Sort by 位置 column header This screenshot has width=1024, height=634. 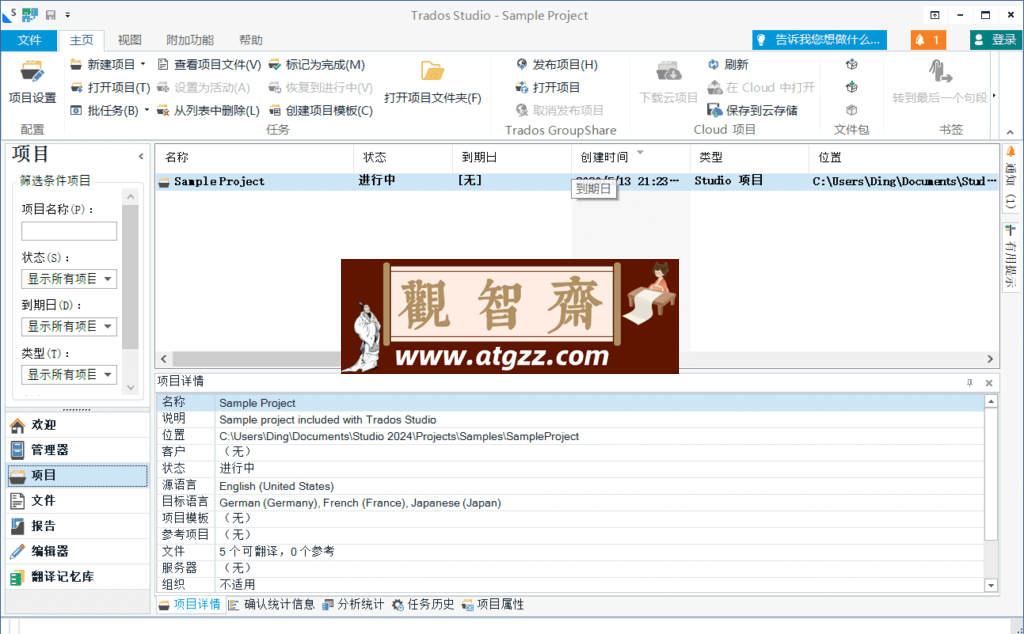click(904, 157)
